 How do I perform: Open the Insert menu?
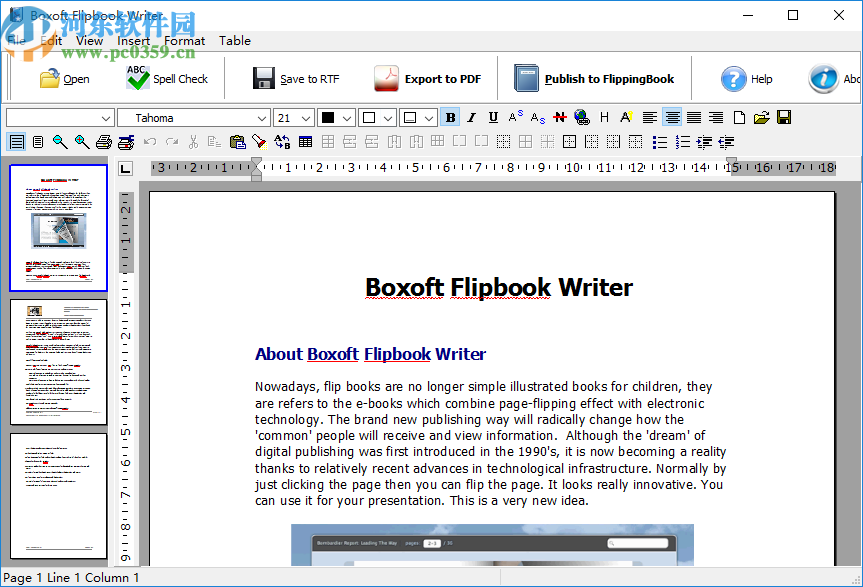(133, 41)
